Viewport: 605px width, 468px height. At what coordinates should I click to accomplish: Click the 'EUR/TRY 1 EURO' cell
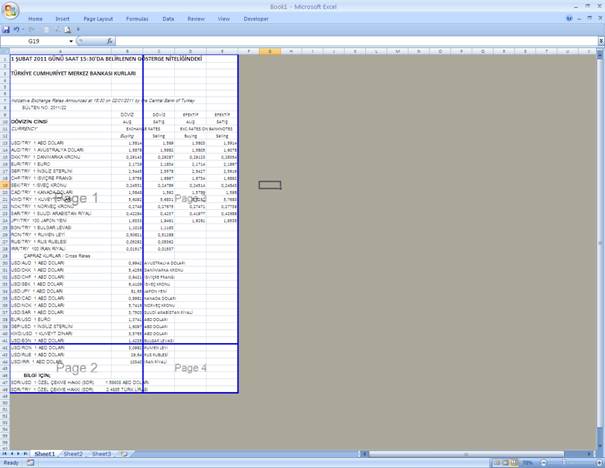click(x=61, y=164)
